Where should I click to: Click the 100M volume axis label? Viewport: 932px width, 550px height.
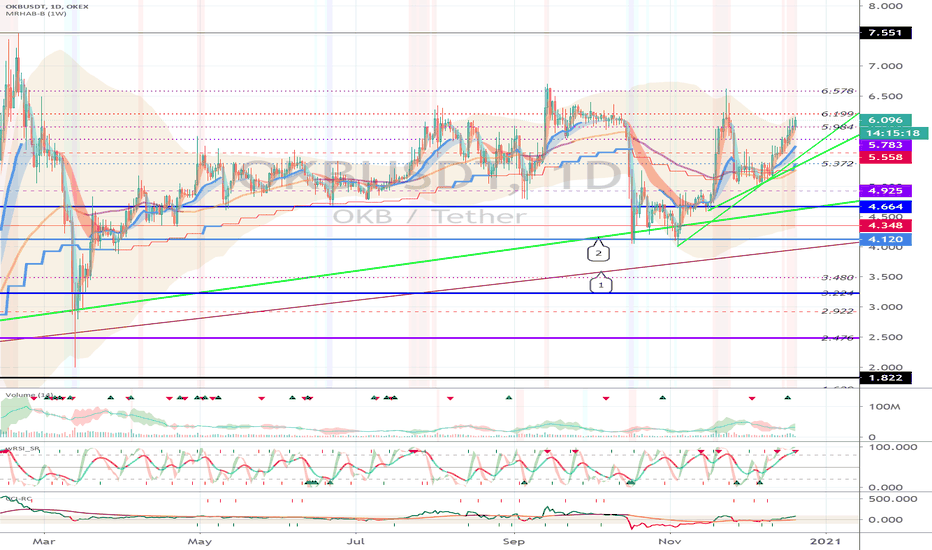click(884, 407)
